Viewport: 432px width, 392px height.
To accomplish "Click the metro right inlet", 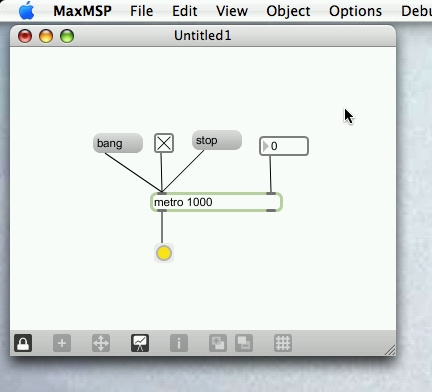I will pos(271,193).
